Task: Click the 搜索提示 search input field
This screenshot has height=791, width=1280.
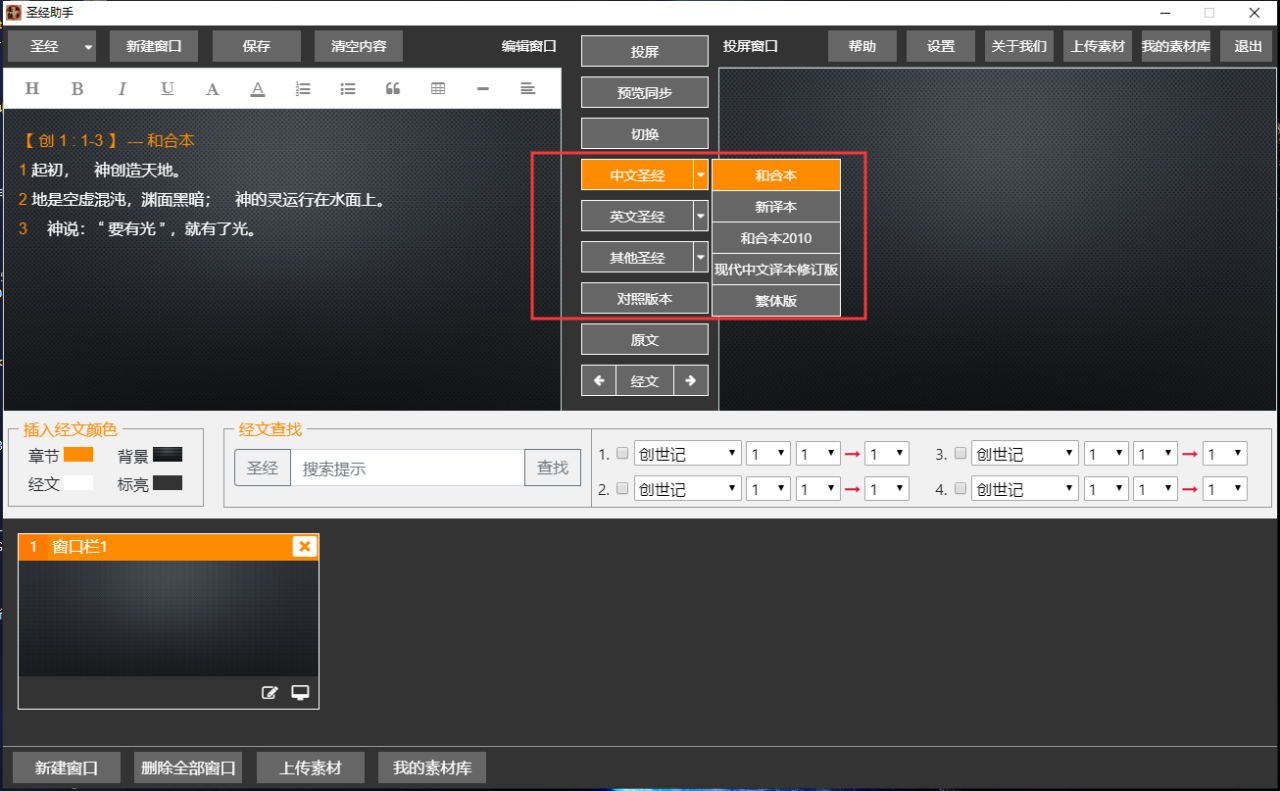Action: click(407, 468)
